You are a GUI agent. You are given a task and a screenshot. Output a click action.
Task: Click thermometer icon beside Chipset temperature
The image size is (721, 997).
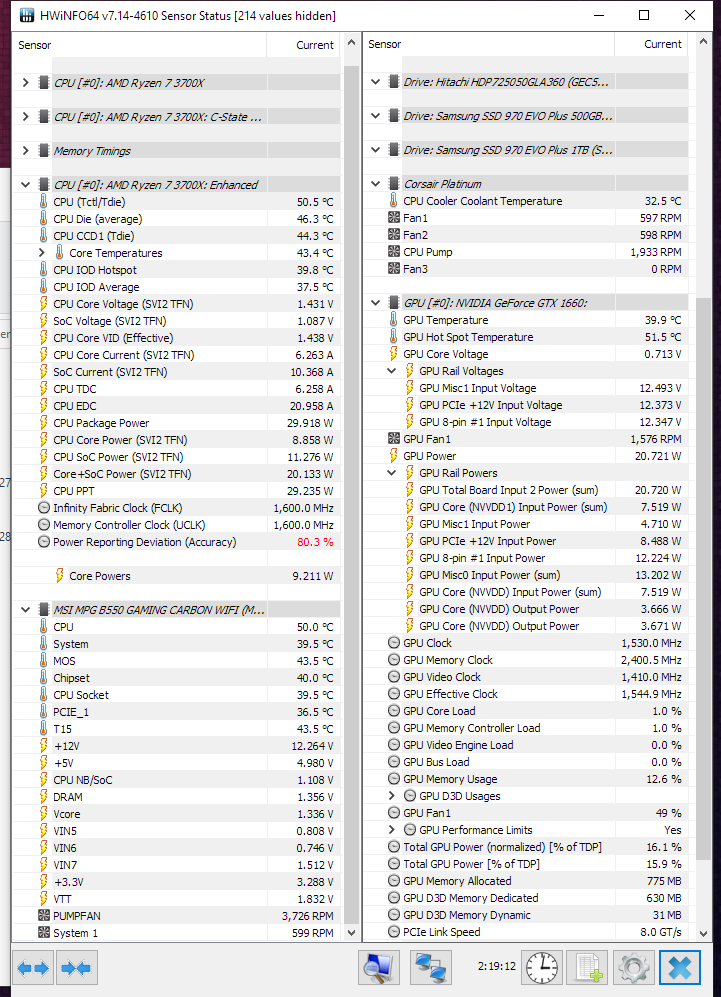pos(43,678)
